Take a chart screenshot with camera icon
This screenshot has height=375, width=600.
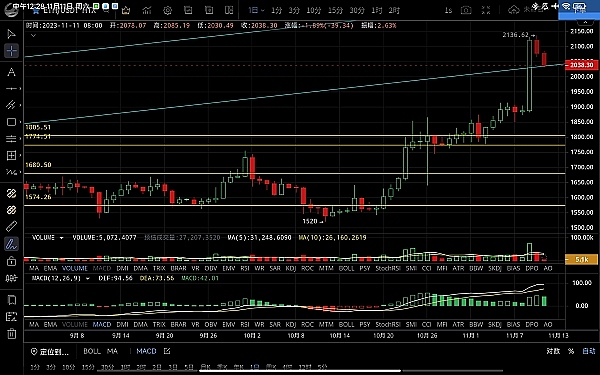[x=466, y=10]
